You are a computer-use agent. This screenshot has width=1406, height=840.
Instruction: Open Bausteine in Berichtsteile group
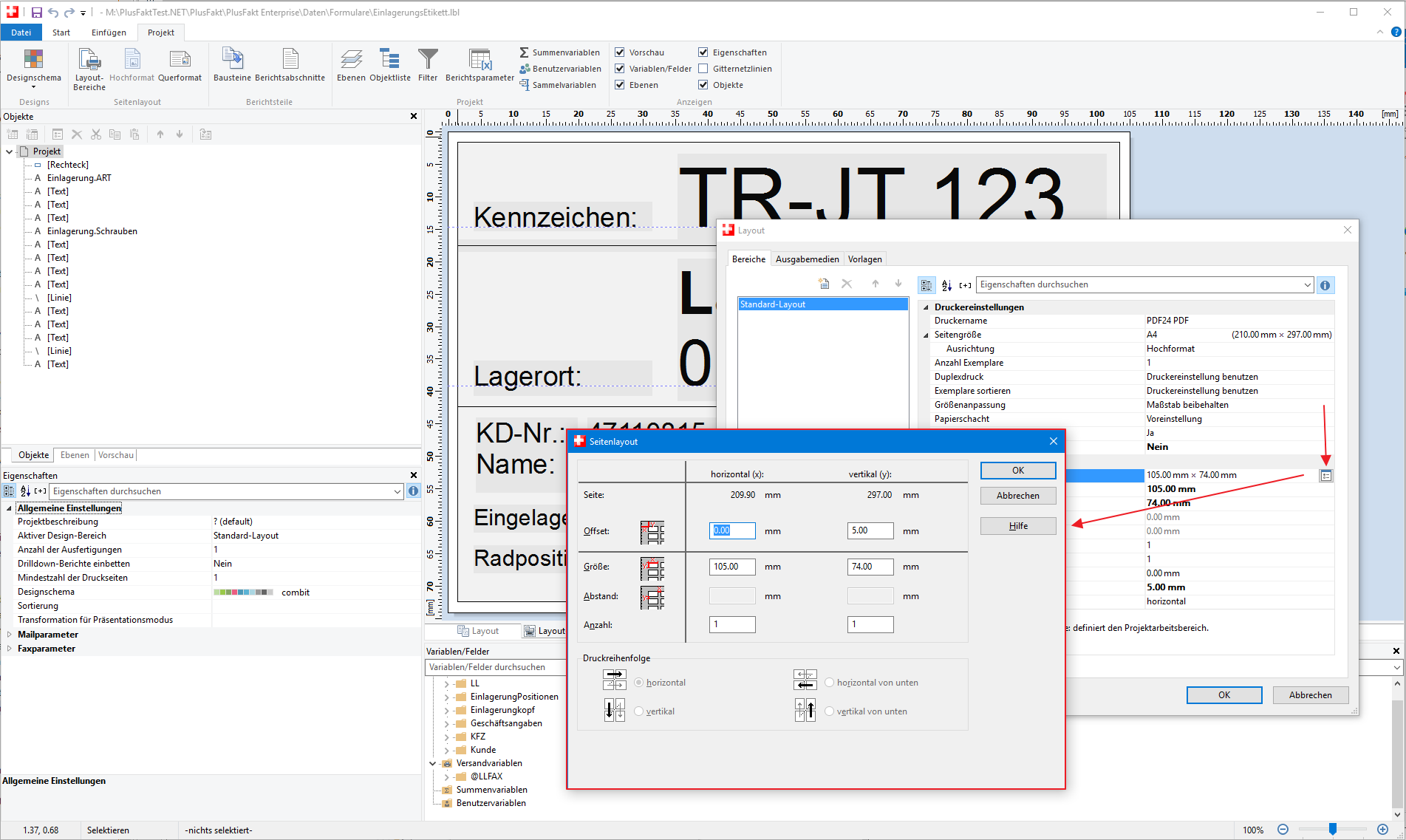[x=232, y=65]
